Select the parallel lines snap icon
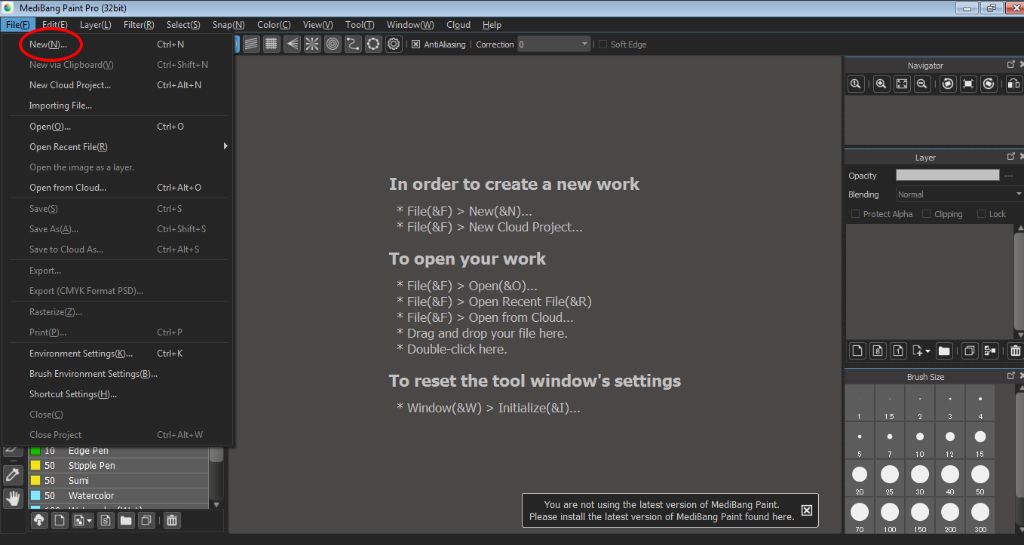1024x545 pixels. [x=251, y=44]
